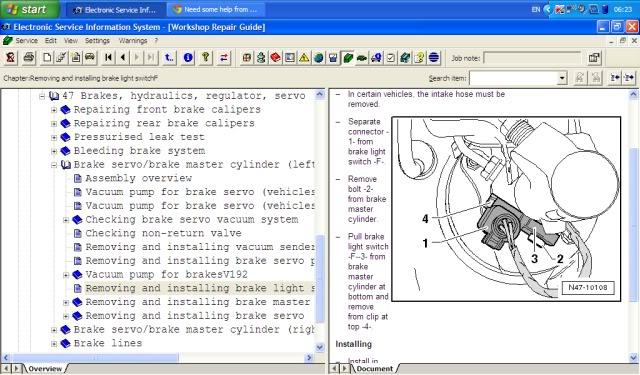Click the red and blue swap arrows icon
The width and height of the screenshot is (640, 375).
(224, 58)
